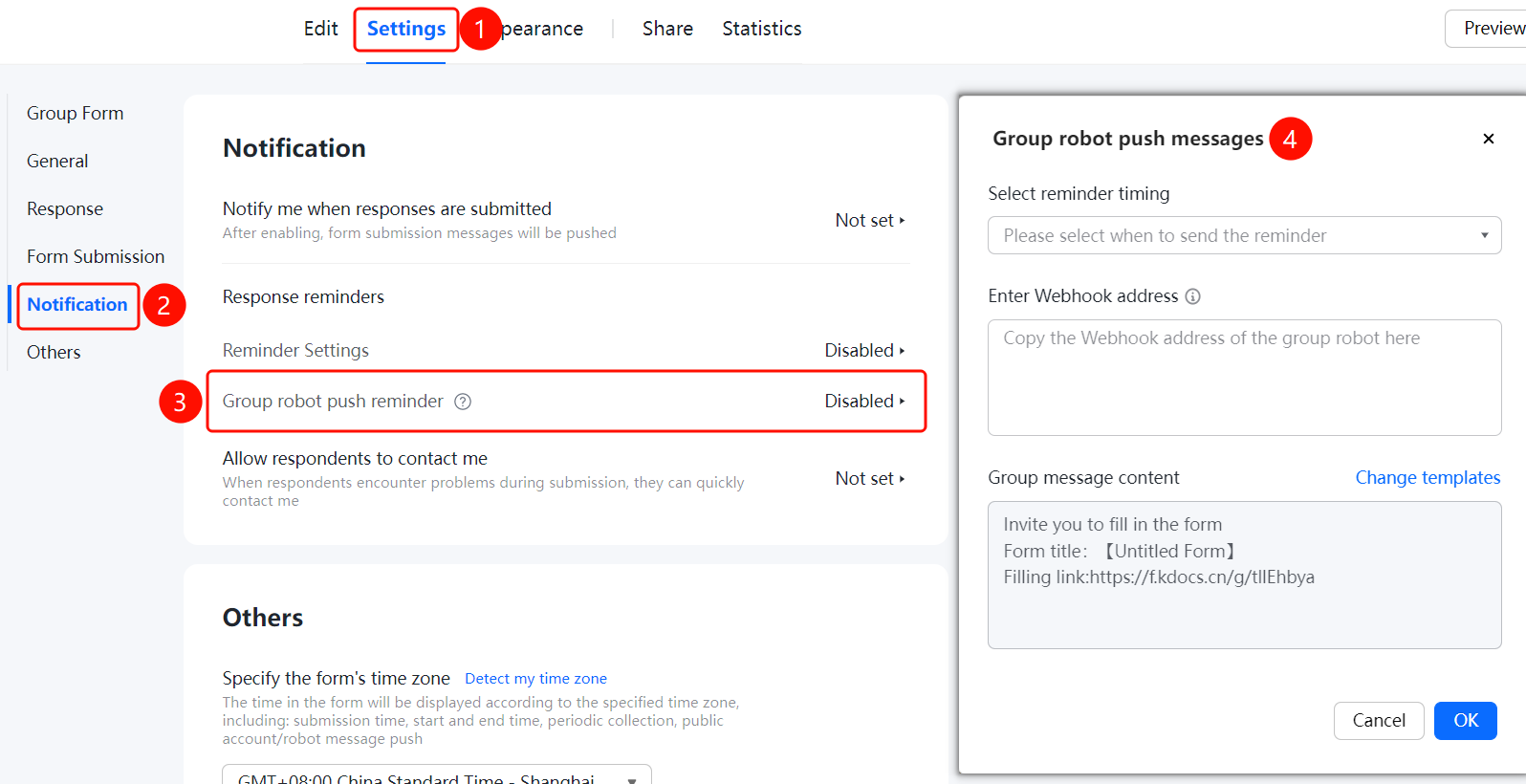The height and width of the screenshot is (784, 1526).
Task: Expand Group robot push reminder Disabled option
Action: click(864, 401)
